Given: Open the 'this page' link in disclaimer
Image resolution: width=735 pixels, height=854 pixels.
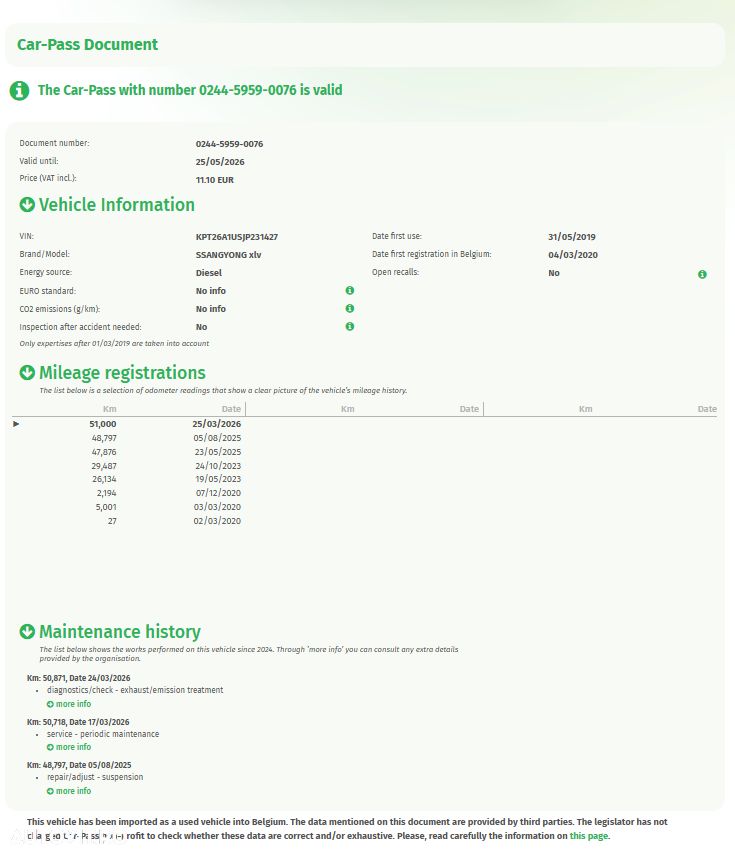Looking at the screenshot, I should pyautogui.click(x=589, y=835).
